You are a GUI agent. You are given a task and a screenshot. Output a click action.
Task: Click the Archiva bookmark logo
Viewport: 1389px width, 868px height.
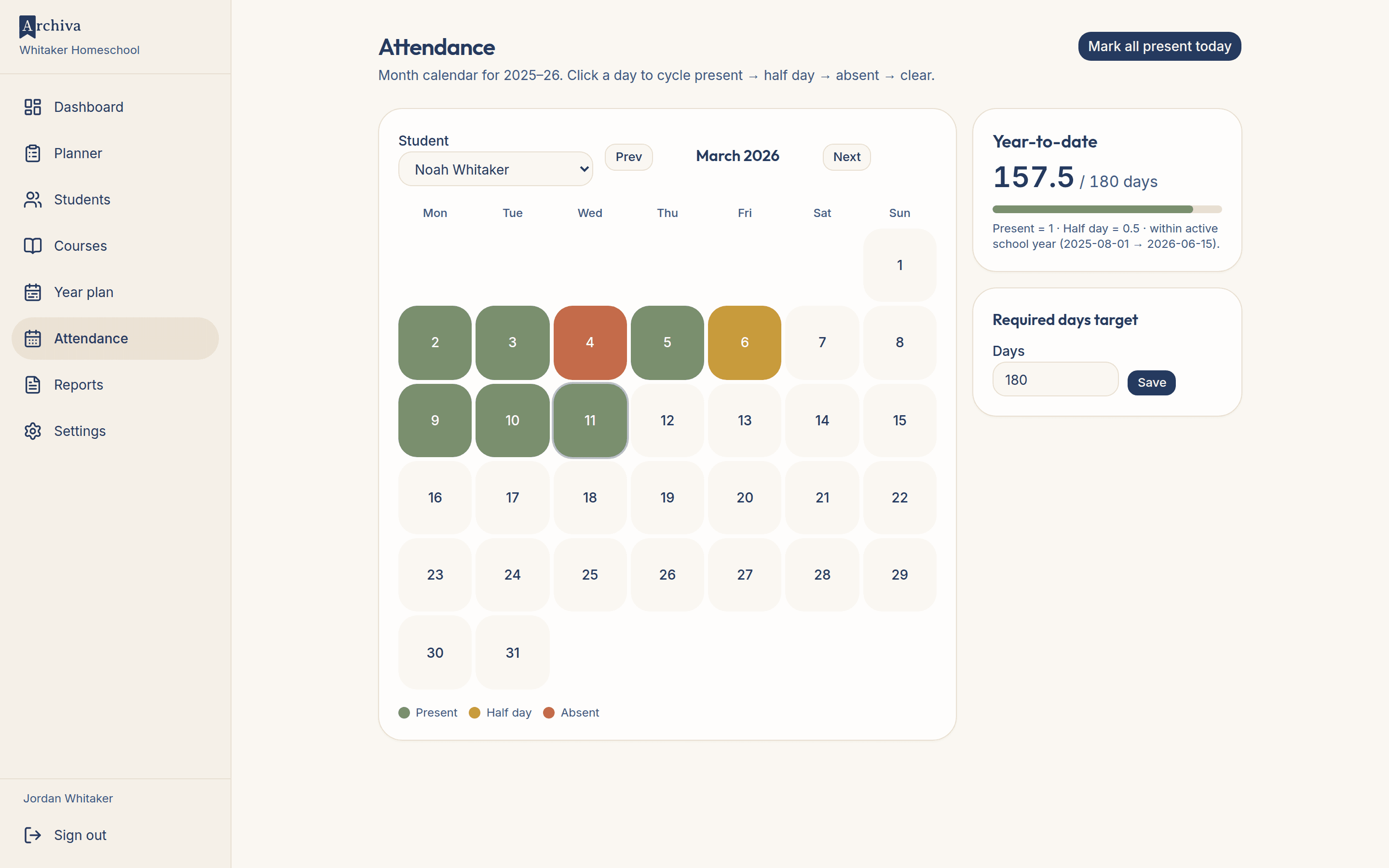[27, 27]
